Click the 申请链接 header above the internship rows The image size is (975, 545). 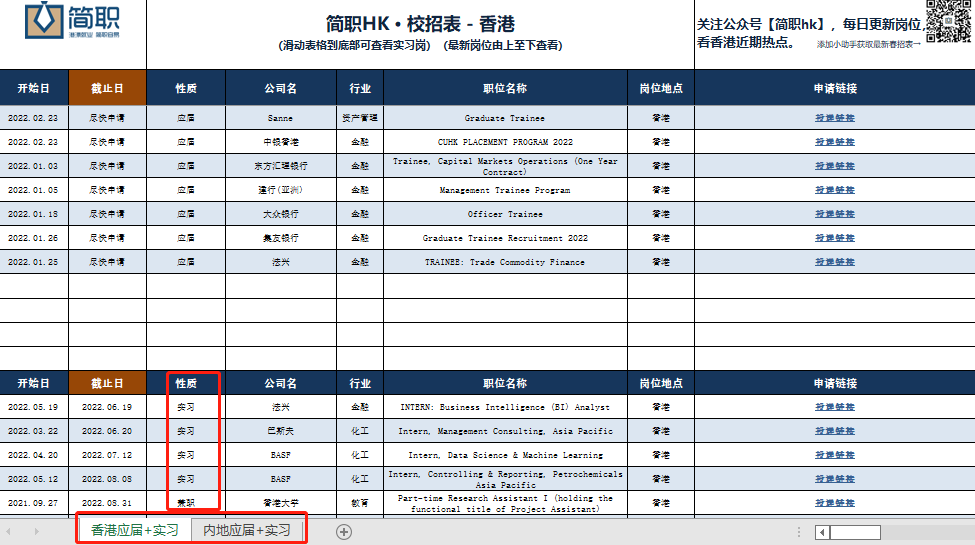[x=834, y=383]
